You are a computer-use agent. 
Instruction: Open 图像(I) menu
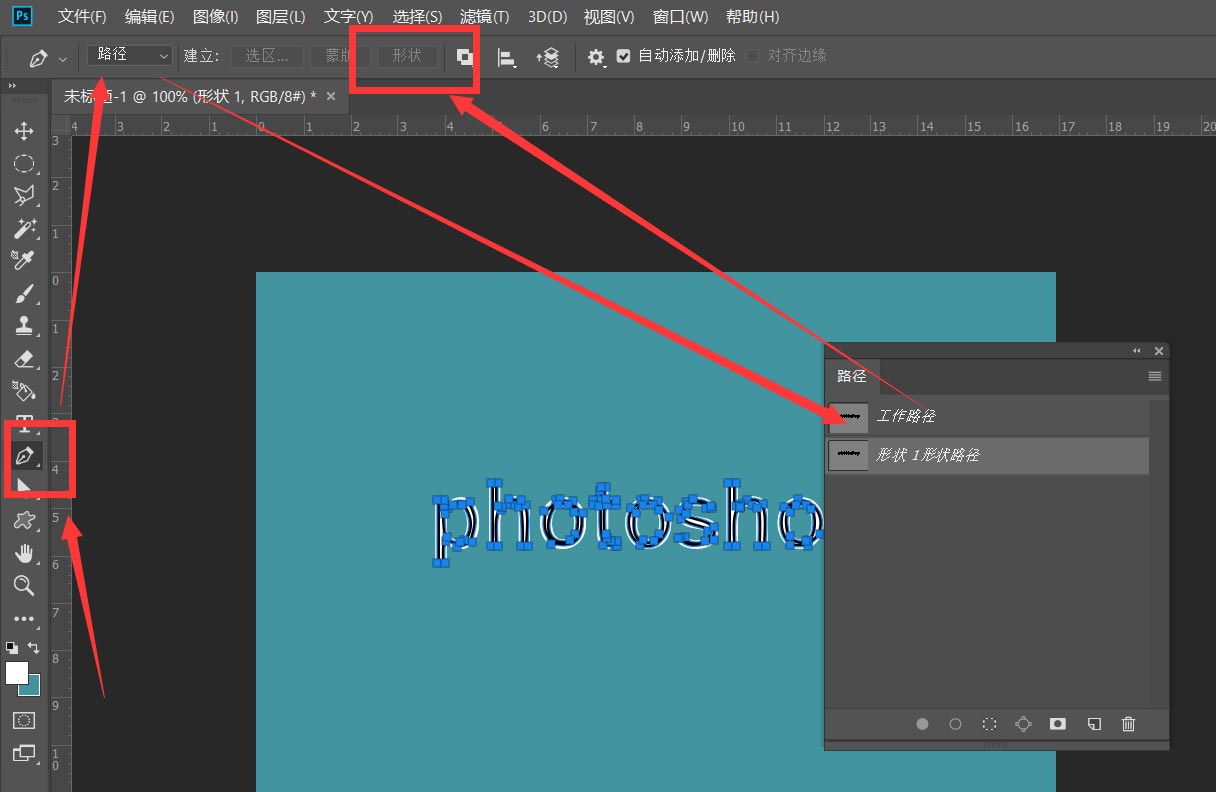pyautogui.click(x=215, y=17)
